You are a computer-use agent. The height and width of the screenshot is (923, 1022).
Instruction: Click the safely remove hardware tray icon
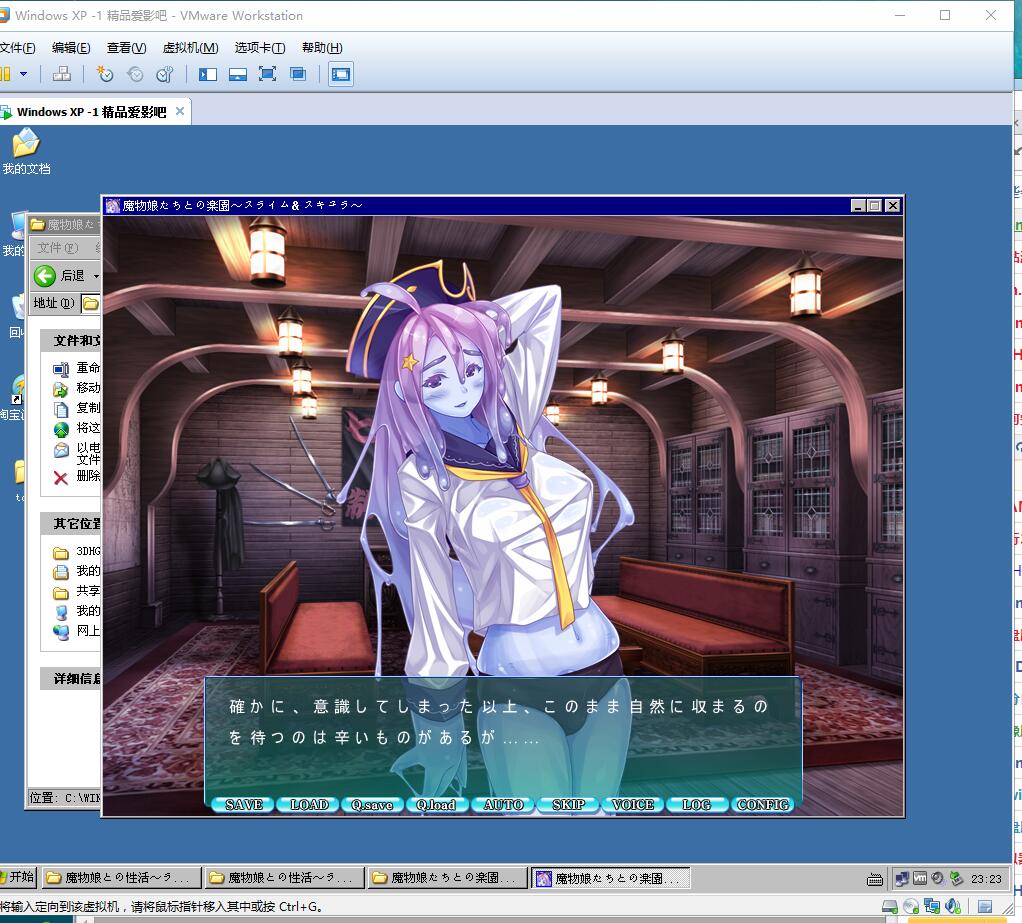coord(956,879)
